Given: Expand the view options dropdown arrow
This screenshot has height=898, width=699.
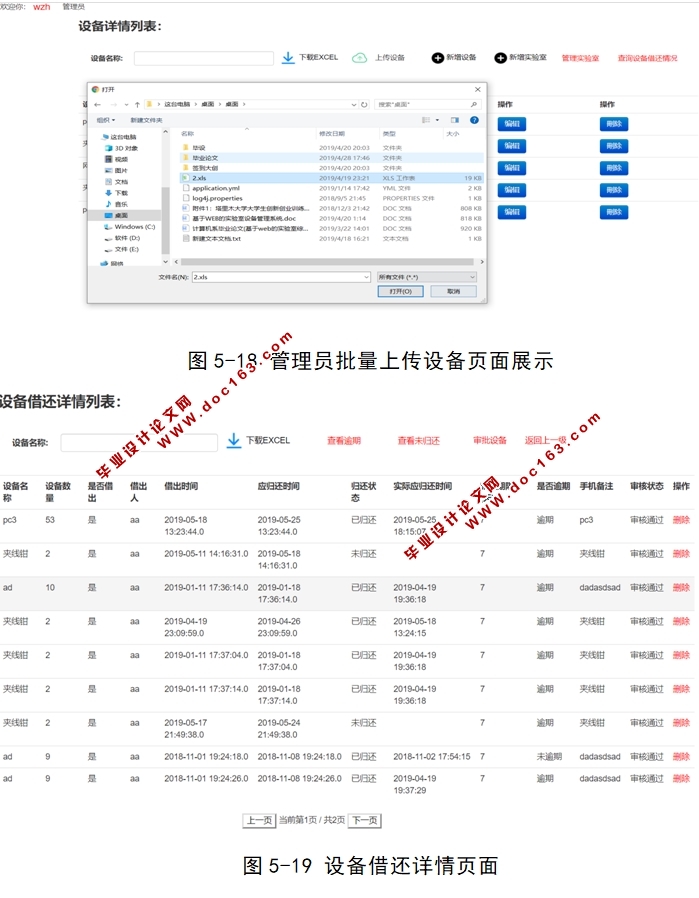Looking at the screenshot, I should coord(437,120).
